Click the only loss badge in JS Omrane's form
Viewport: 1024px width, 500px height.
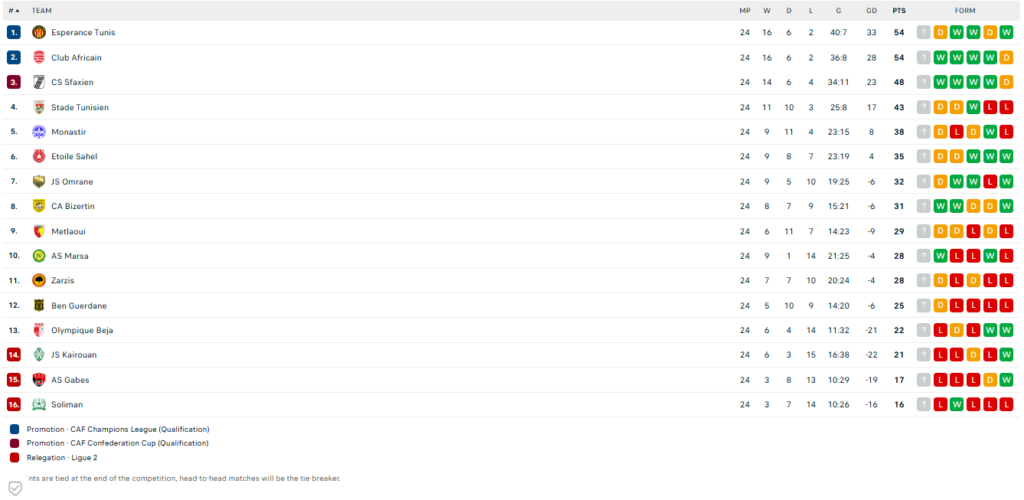(x=990, y=181)
